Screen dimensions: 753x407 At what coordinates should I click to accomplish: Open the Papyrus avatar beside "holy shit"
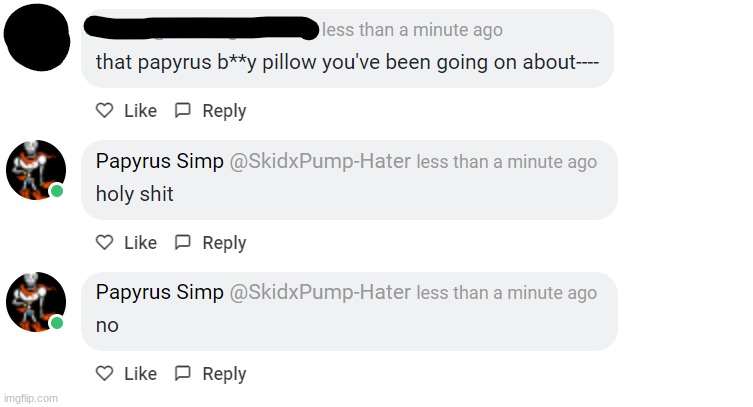[x=36, y=170]
